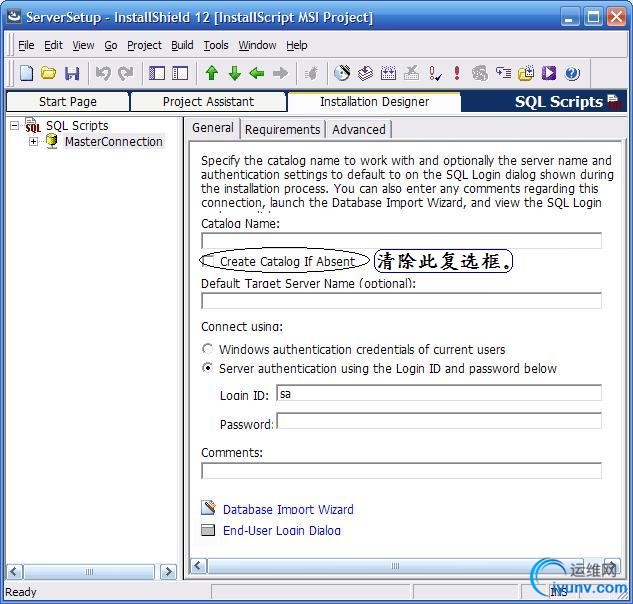Click the compile script grid icon
The image size is (633, 604).
point(388,73)
